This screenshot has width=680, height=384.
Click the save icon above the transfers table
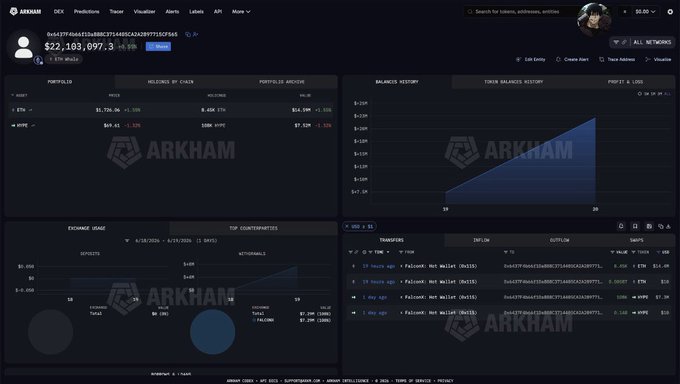point(649,226)
